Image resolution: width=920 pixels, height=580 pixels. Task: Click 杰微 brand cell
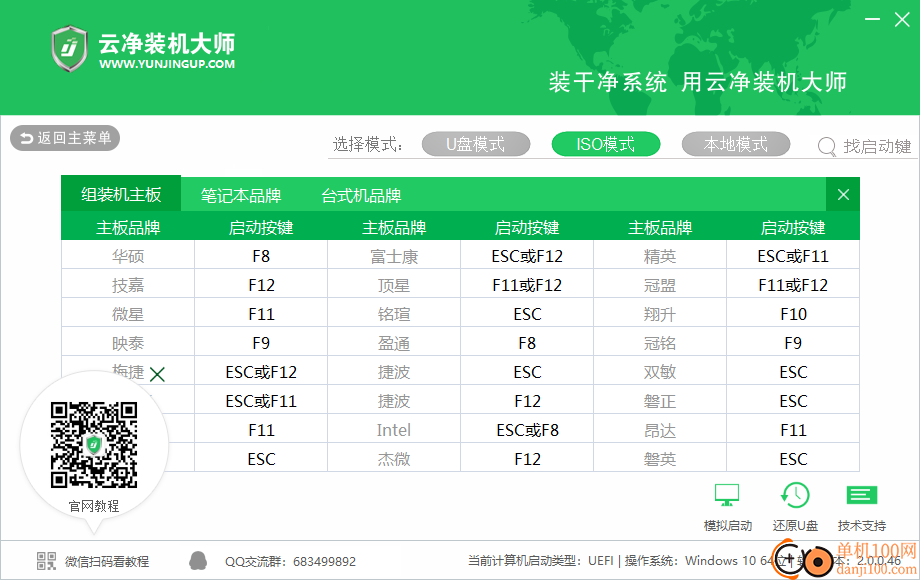(394, 459)
